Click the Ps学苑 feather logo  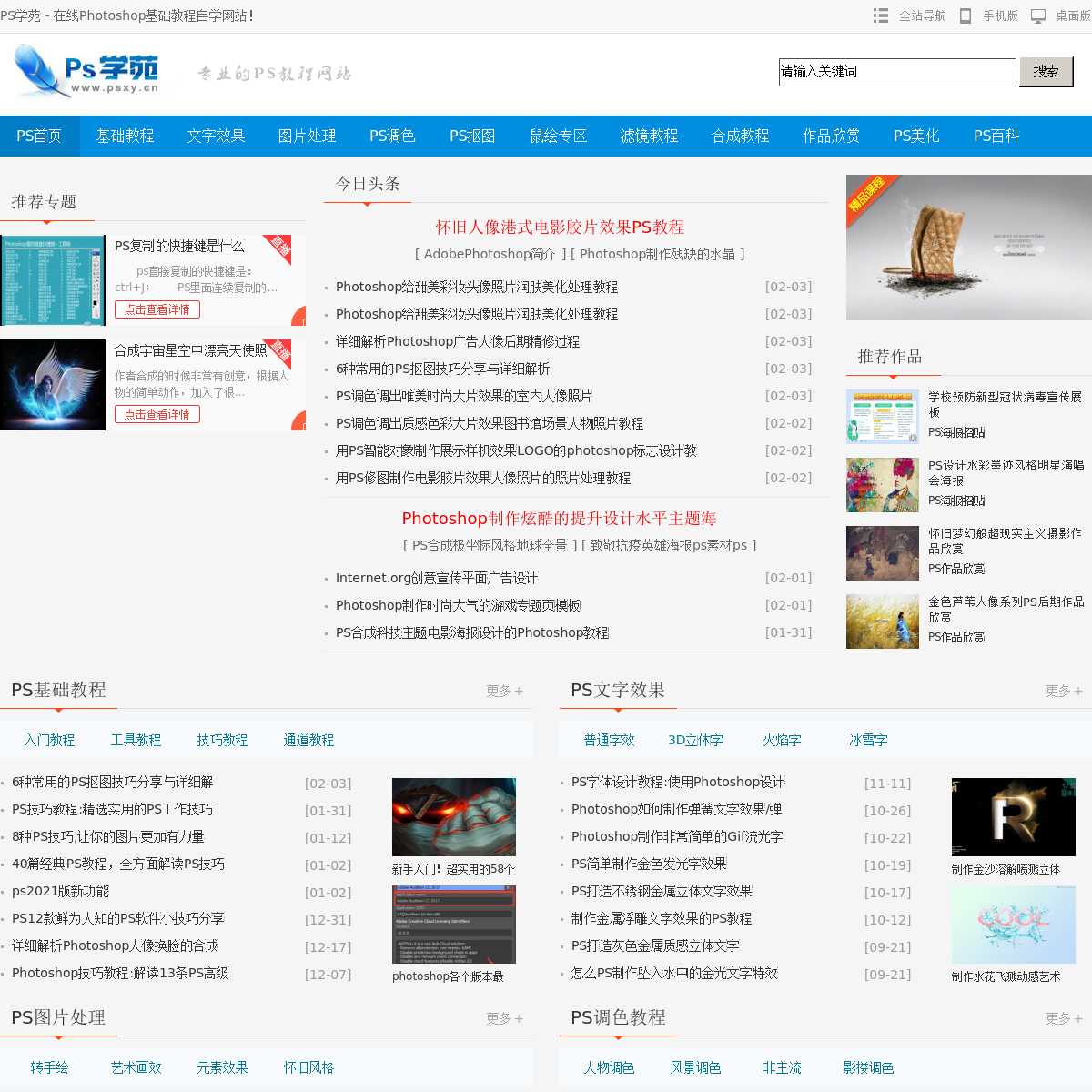coord(86,72)
